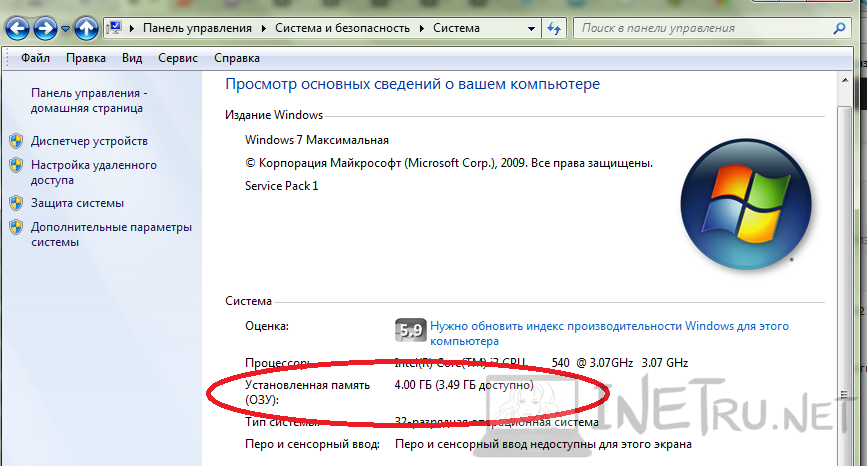
Task: Go up one level with Up arrow
Action: (86, 28)
